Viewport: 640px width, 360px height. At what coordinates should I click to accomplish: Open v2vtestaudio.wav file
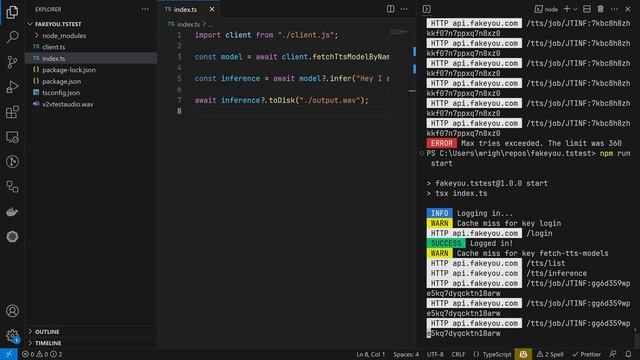click(x=68, y=104)
